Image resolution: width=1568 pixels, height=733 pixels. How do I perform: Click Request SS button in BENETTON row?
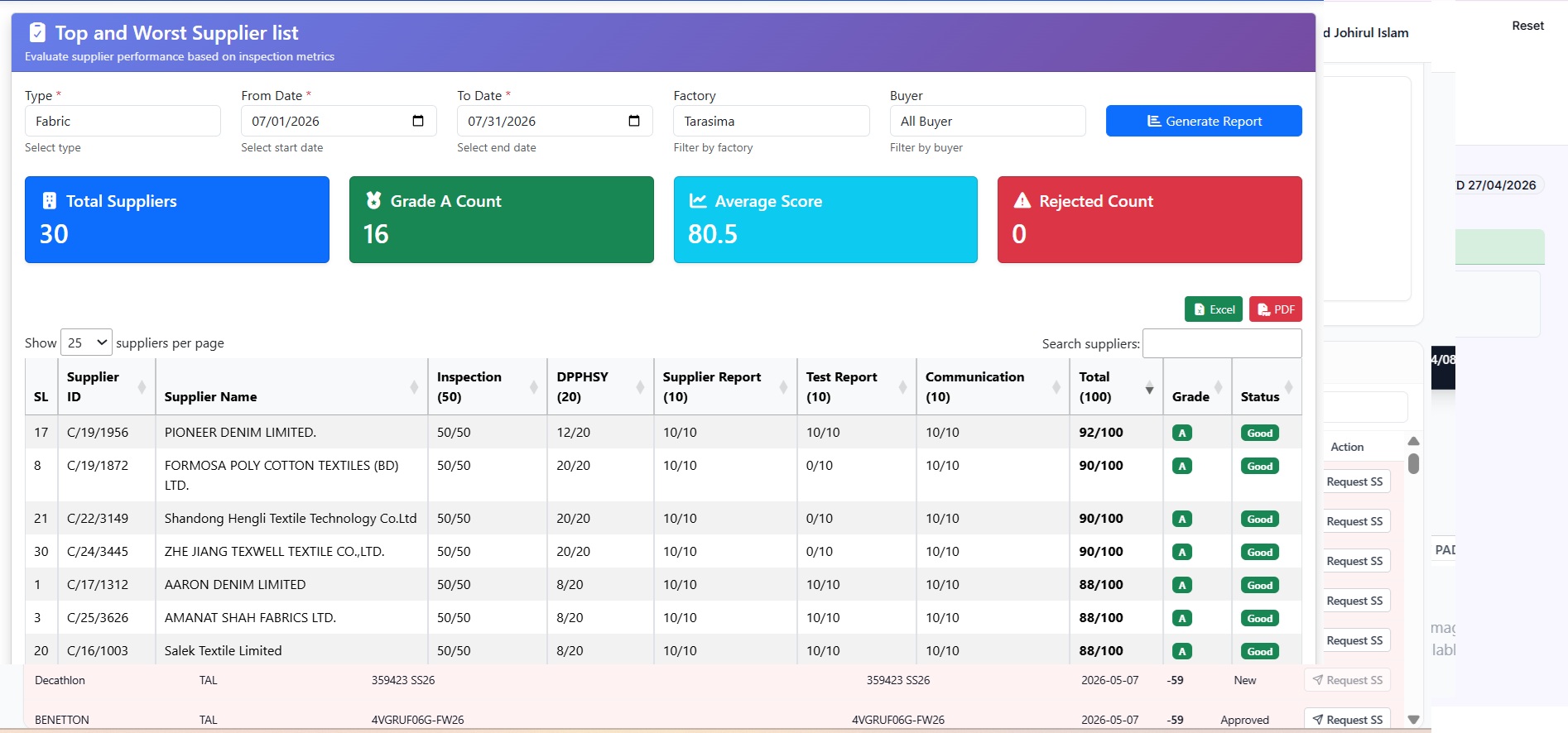pos(1347,720)
